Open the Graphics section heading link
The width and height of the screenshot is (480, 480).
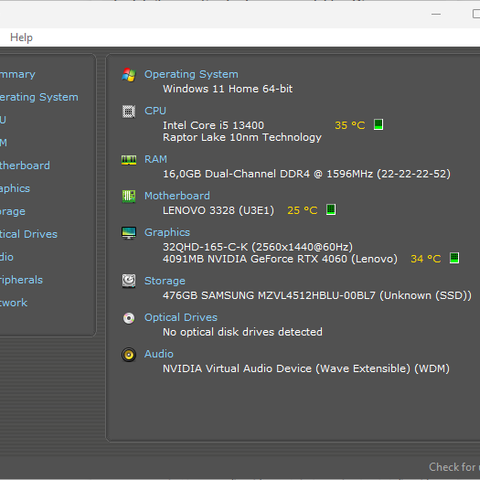pyautogui.click(x=167, y=232)
